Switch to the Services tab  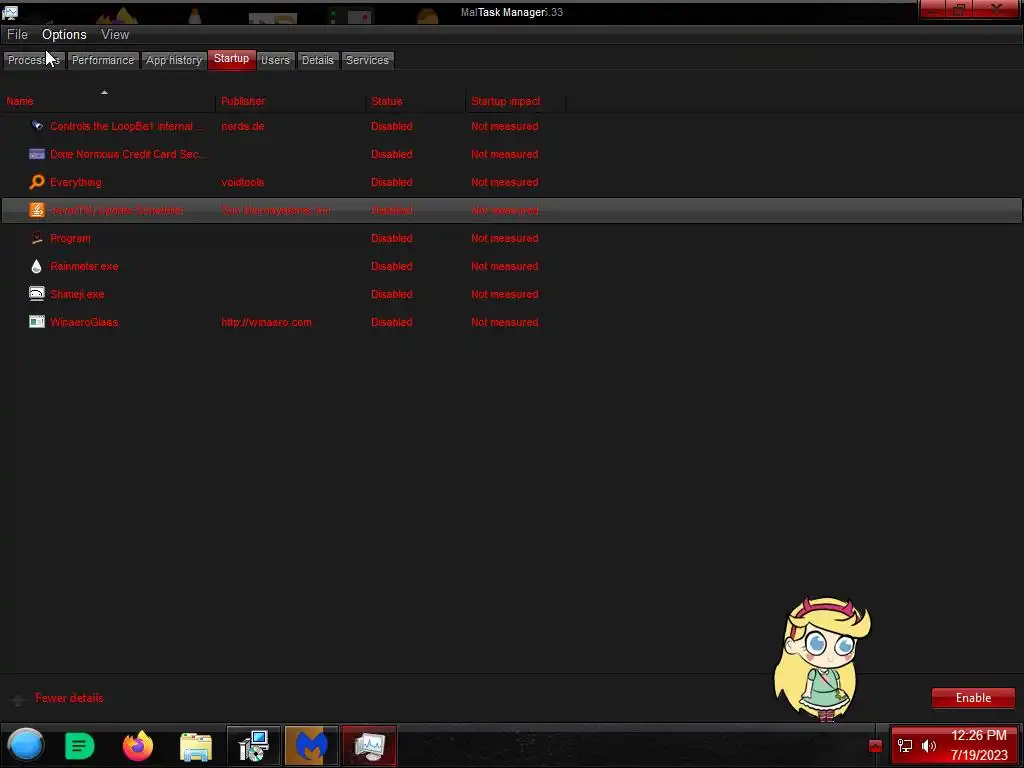tap(368, 60)
